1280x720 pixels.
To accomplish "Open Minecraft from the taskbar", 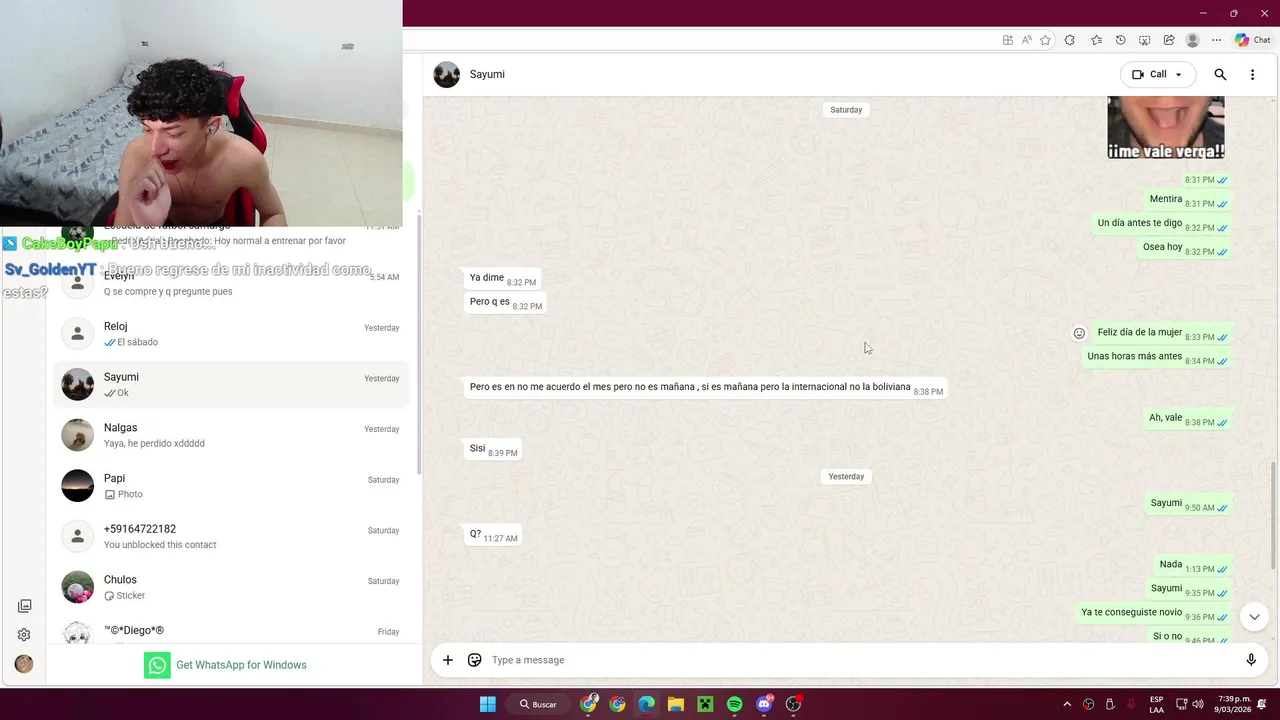I will click(x=705, y=704).
